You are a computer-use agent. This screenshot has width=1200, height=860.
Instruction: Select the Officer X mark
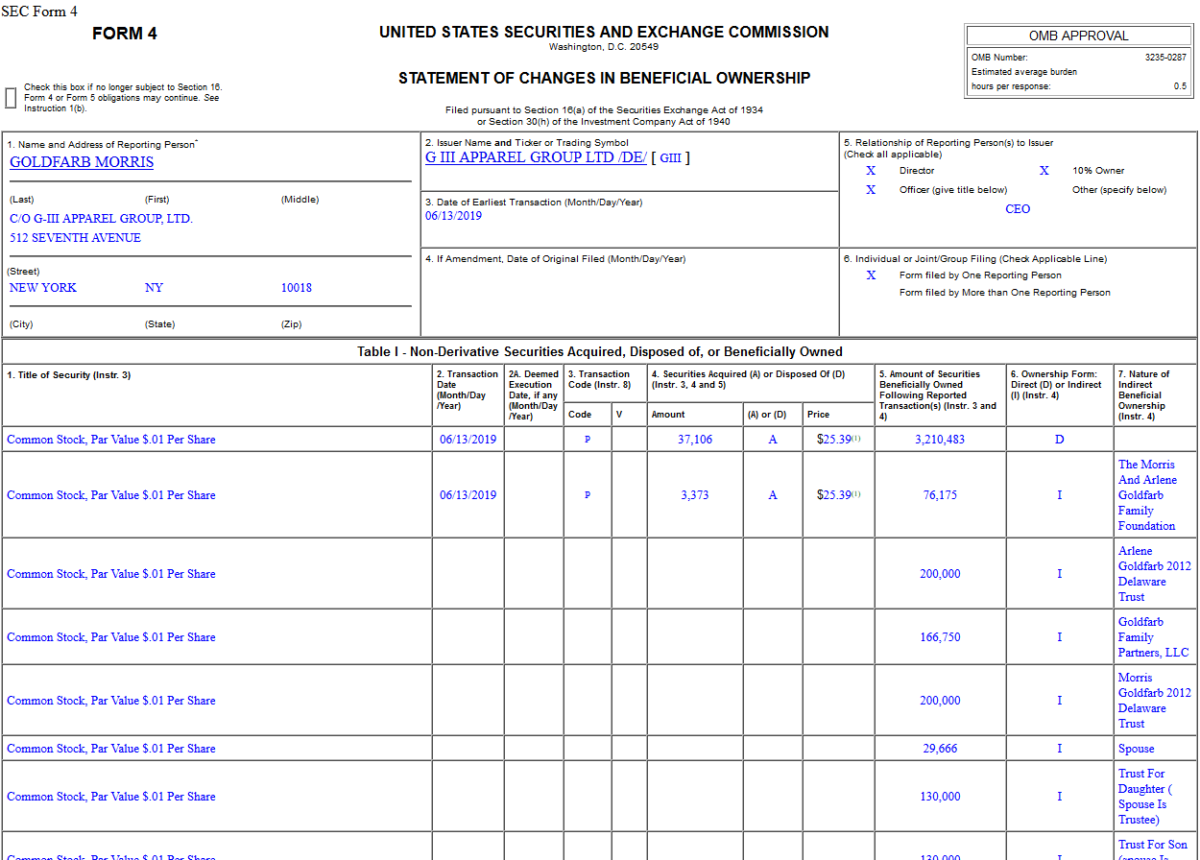click(870, 190)
